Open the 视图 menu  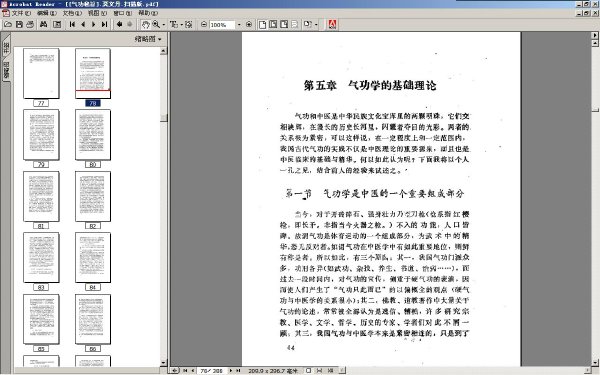[x=97, y=13]
